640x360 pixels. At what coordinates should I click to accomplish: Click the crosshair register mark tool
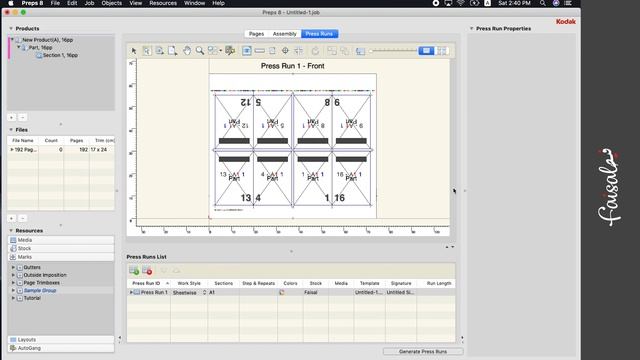coord(285,51)
